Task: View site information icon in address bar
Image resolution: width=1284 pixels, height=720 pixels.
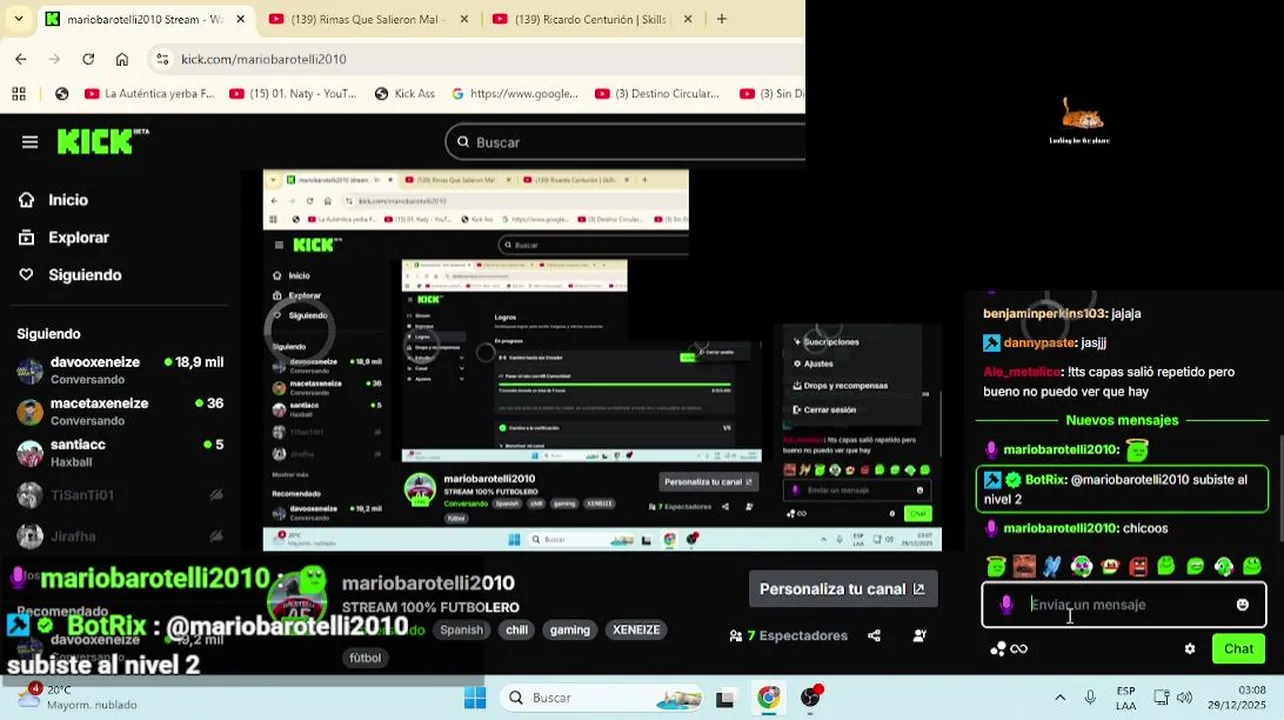Action: tap(163, 59)
